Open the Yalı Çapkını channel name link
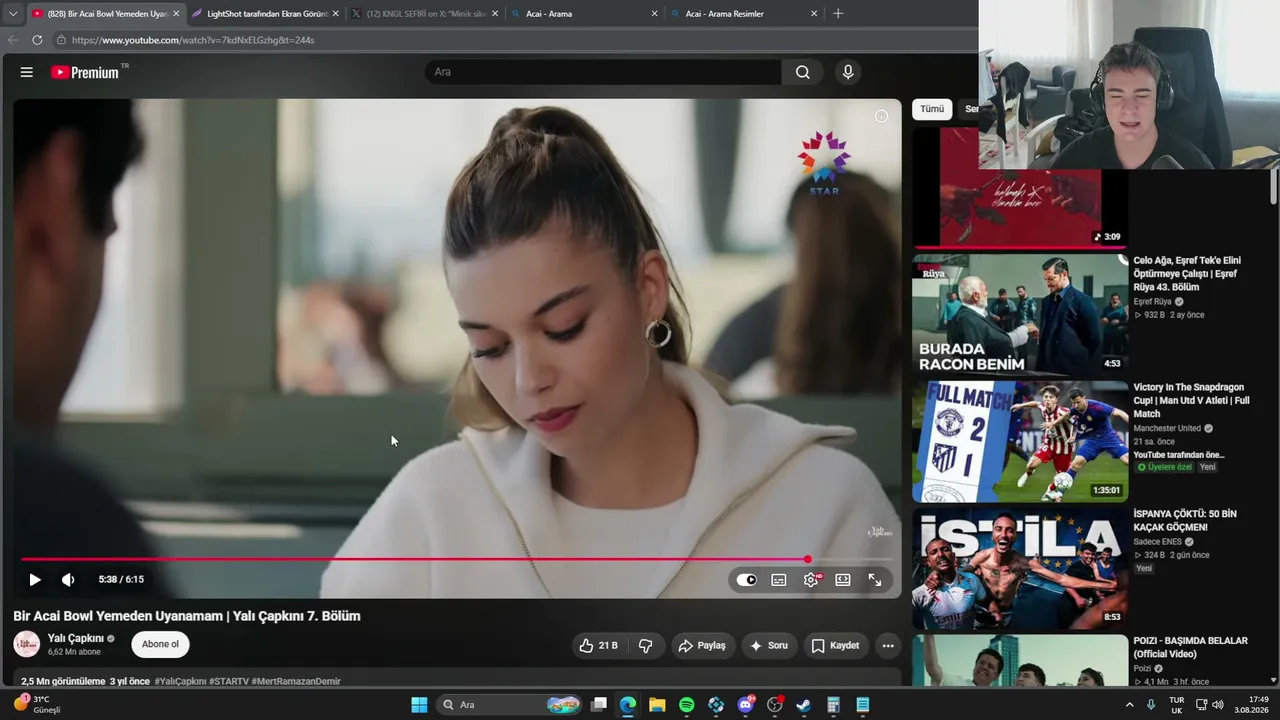 [x=76, y=638]
